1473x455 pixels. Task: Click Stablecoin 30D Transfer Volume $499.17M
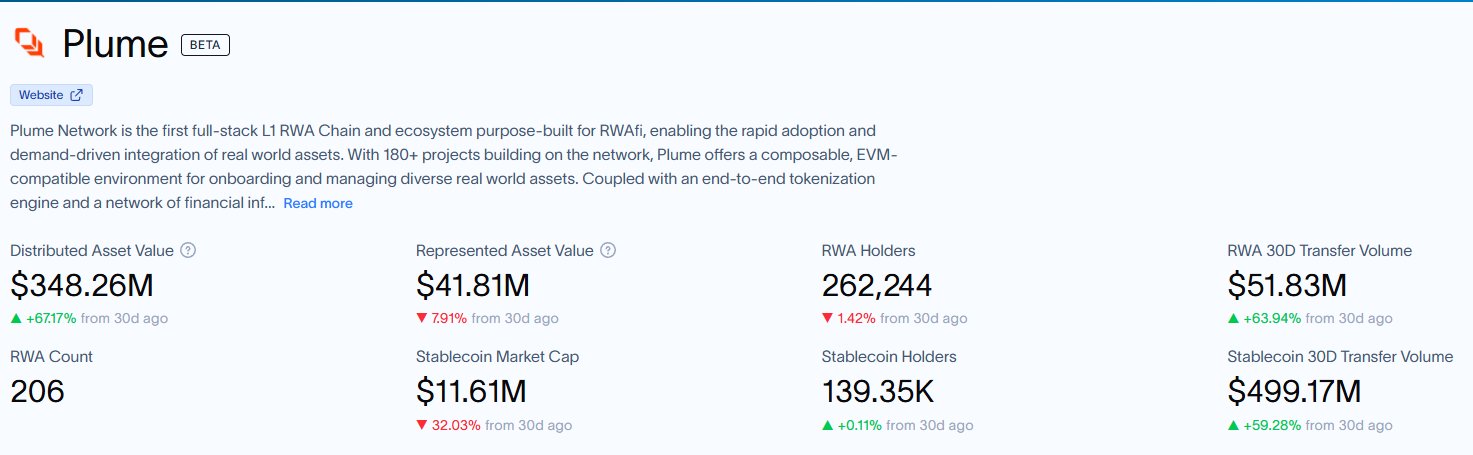point(1294,392)
